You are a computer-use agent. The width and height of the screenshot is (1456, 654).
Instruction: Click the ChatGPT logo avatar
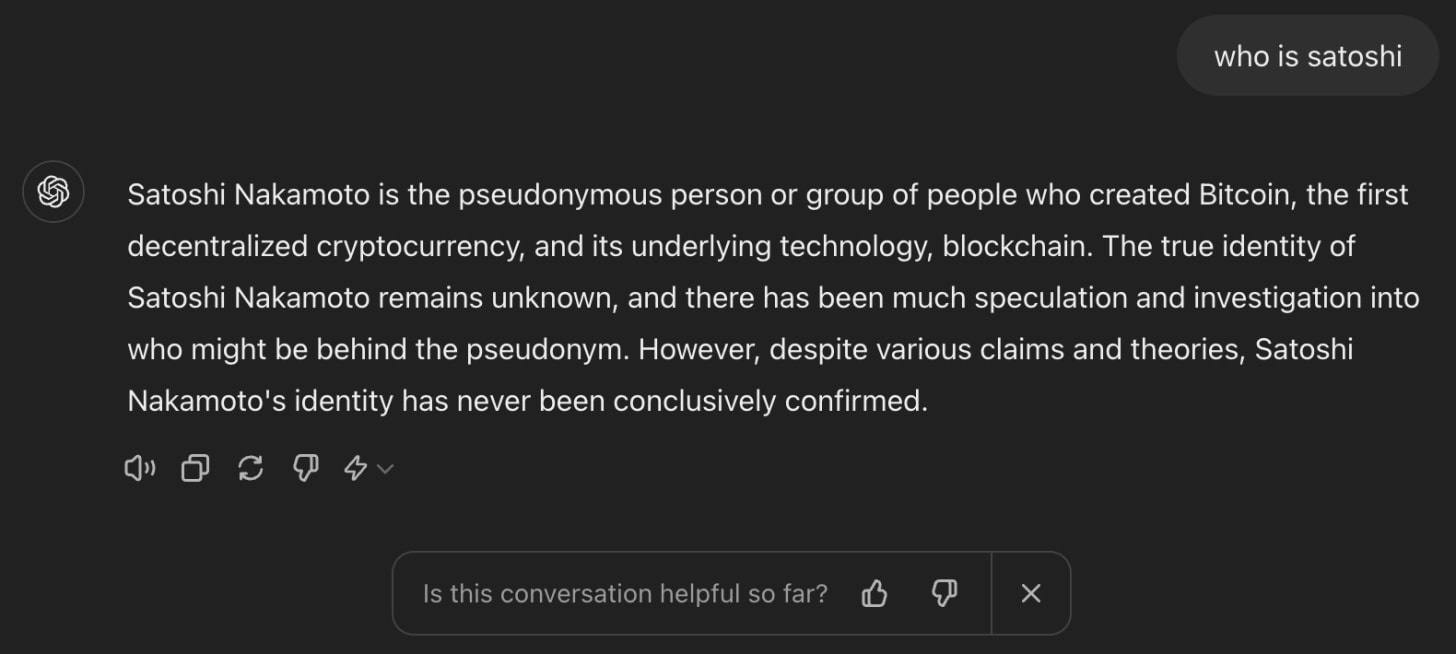click(x=53, y=191)
